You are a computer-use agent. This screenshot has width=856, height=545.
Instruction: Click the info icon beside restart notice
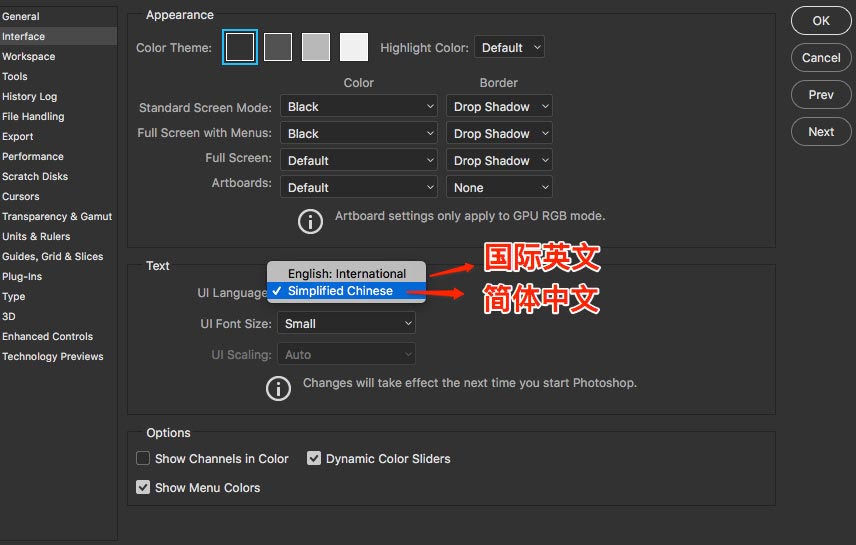click(278, 388)
